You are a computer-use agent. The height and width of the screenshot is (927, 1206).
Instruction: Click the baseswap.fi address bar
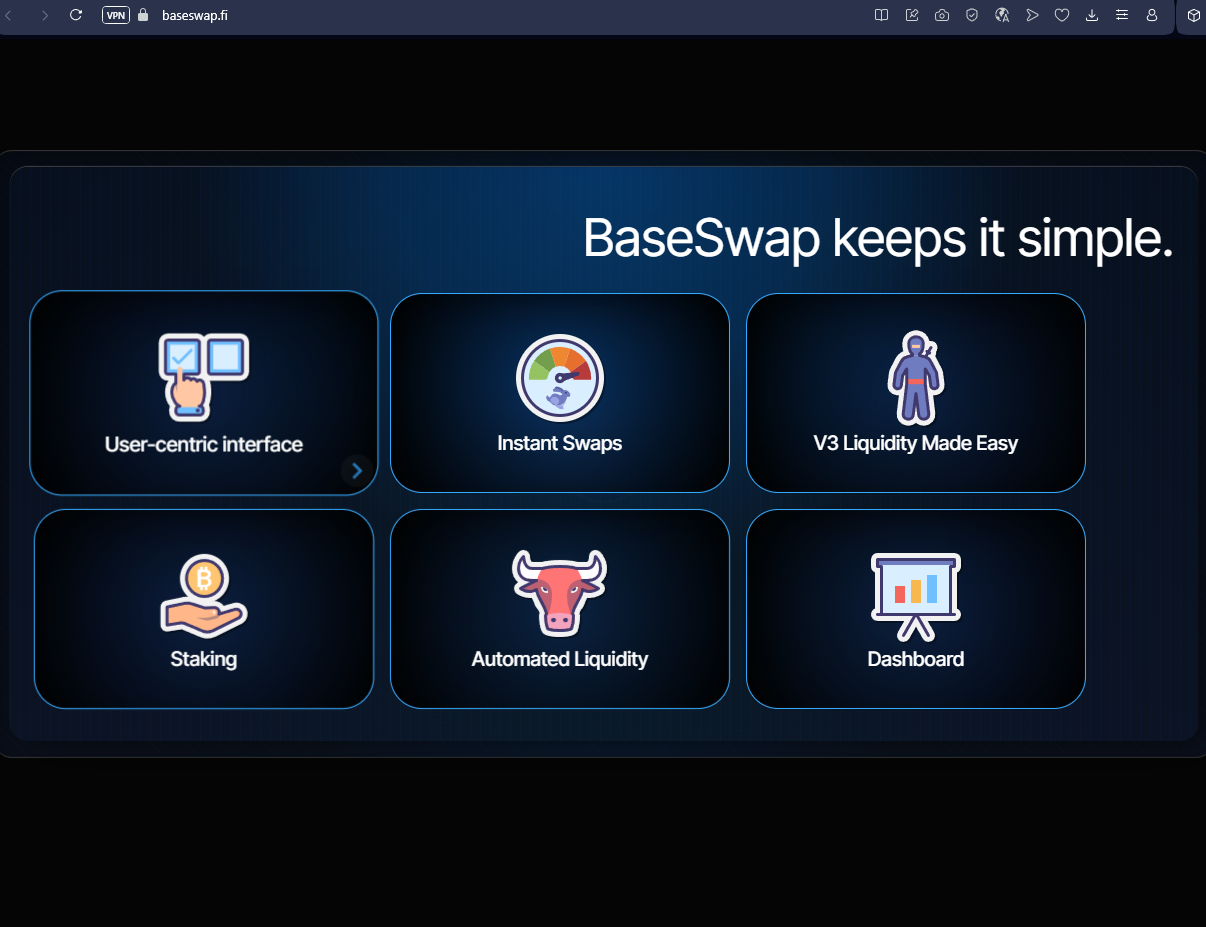click(x=196, y=16)
